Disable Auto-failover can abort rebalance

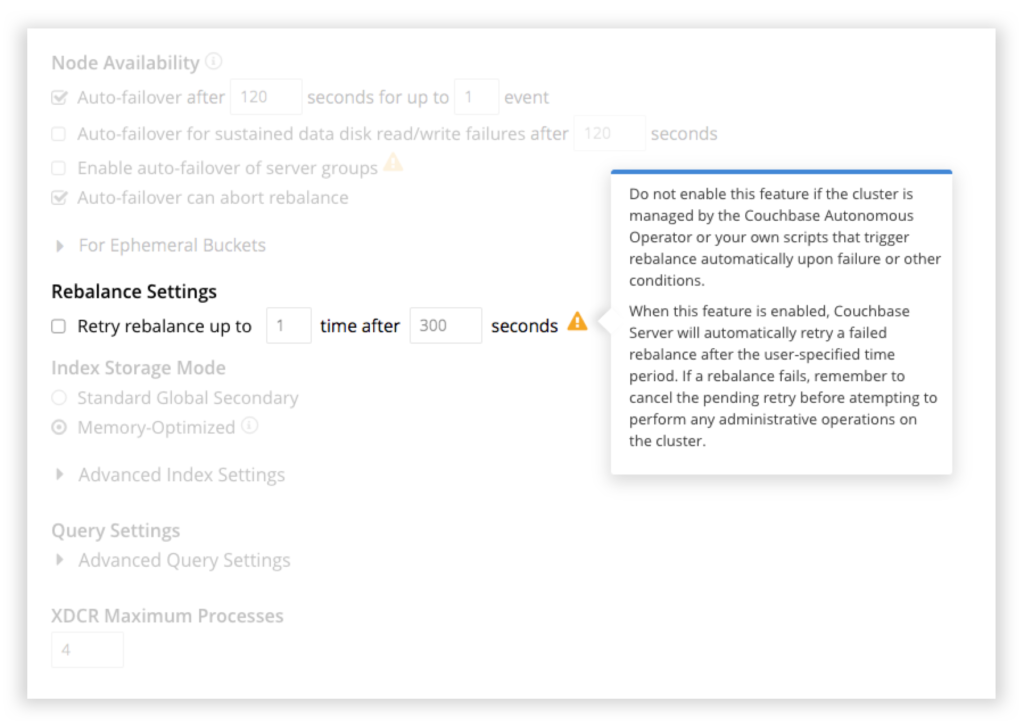[x=58, y=197]
